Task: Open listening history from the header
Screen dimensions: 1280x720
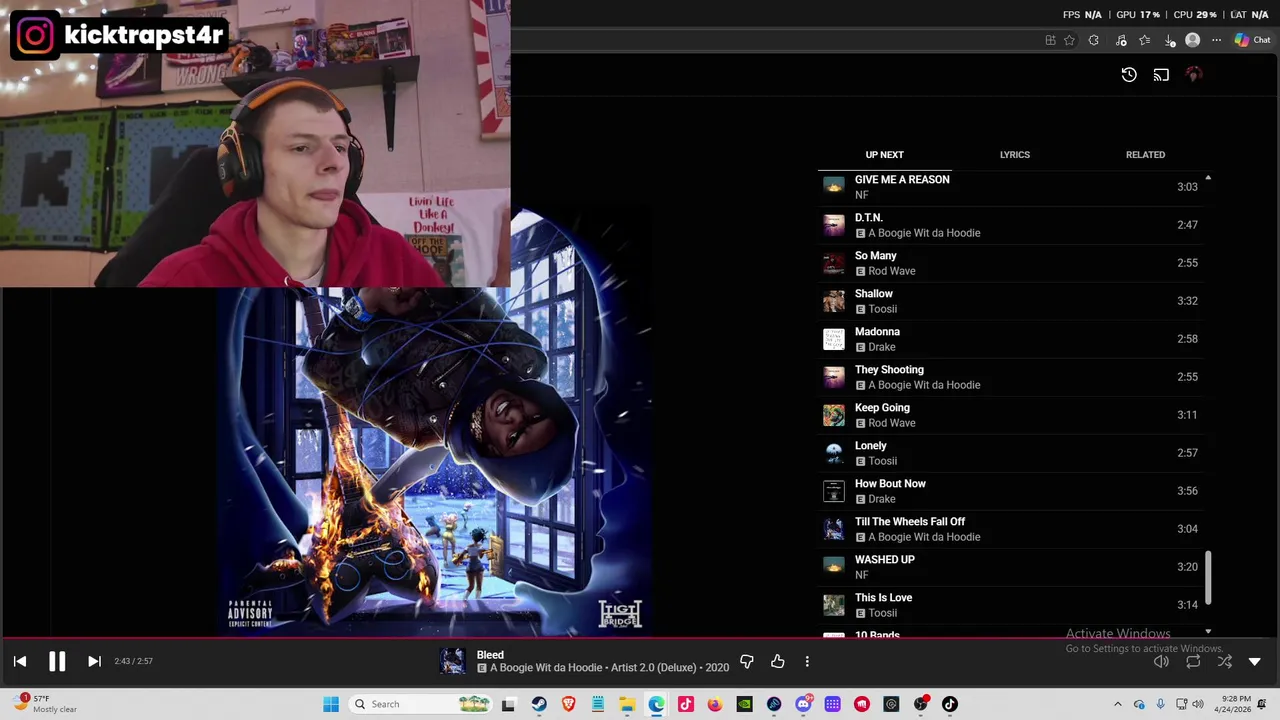Action: (x=1129, y=74)
